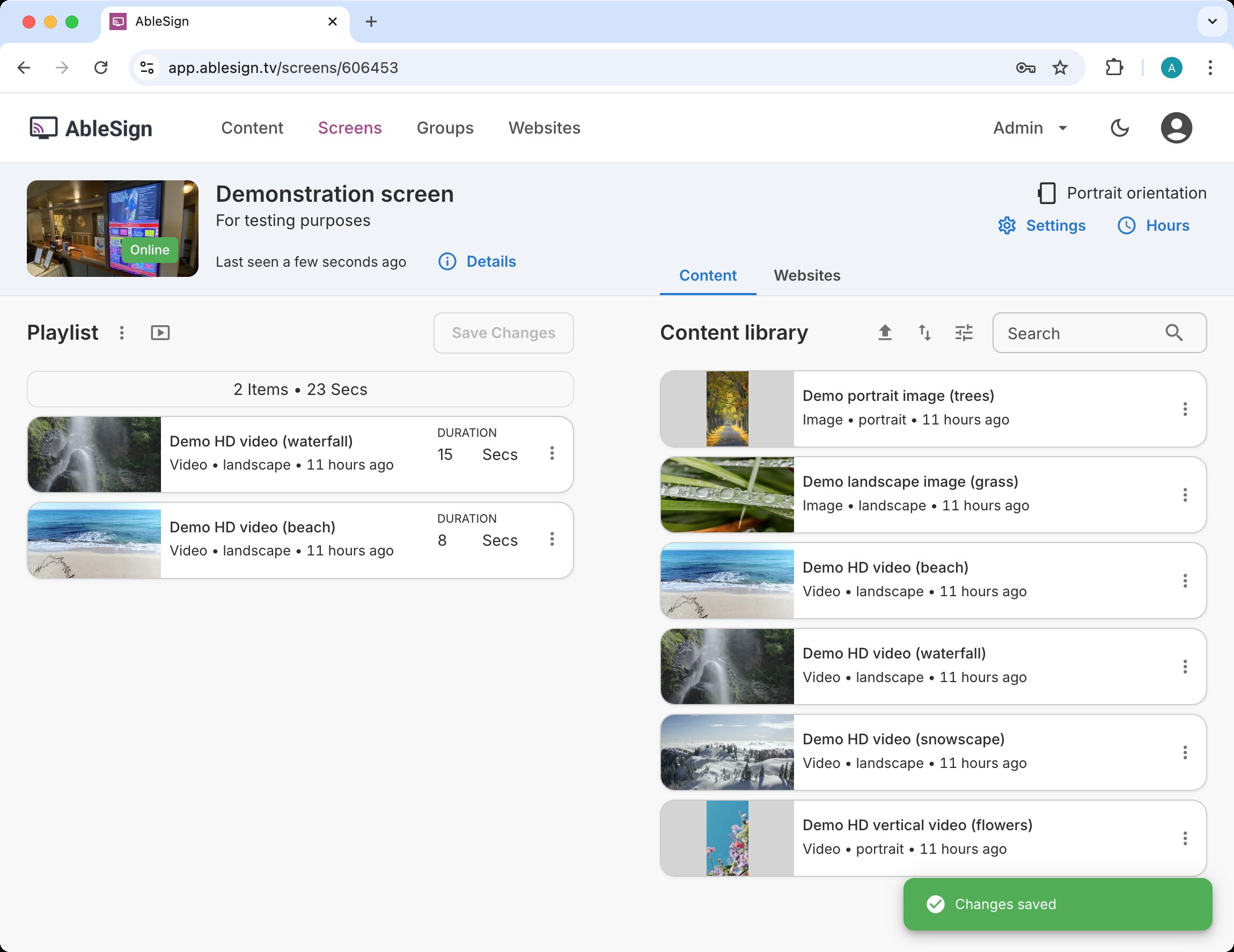
Task: Switch to the Websites tab beside Content
Action: pos(807,276)
